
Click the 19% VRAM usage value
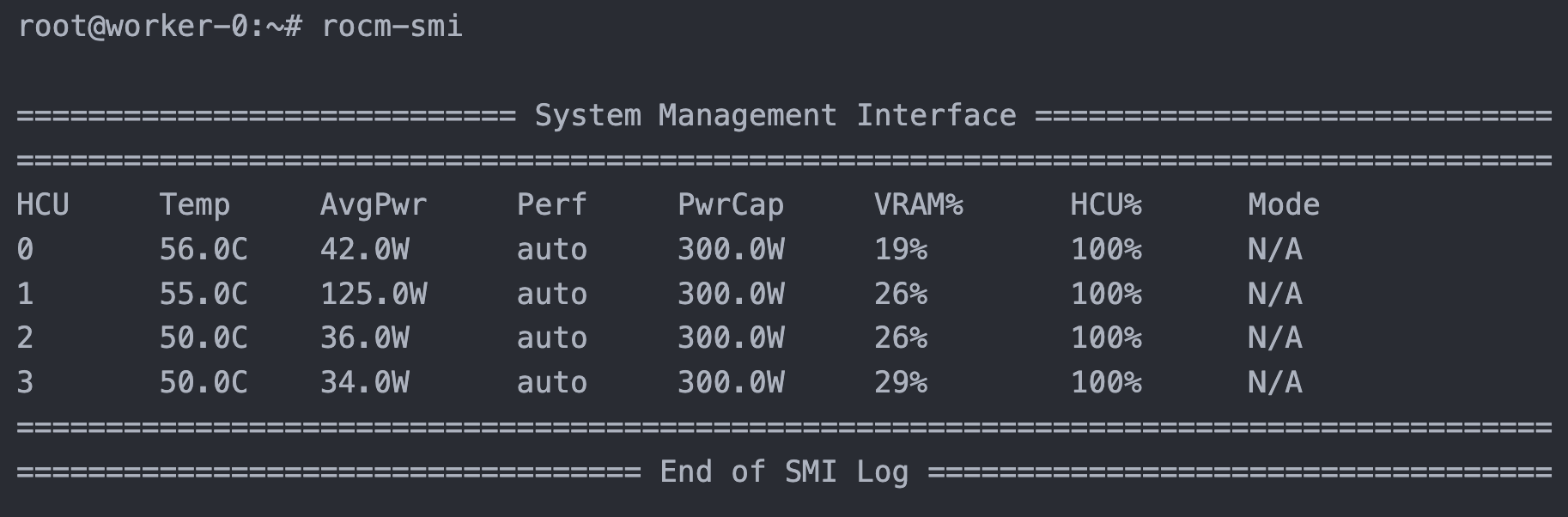(x=900, y=249)
